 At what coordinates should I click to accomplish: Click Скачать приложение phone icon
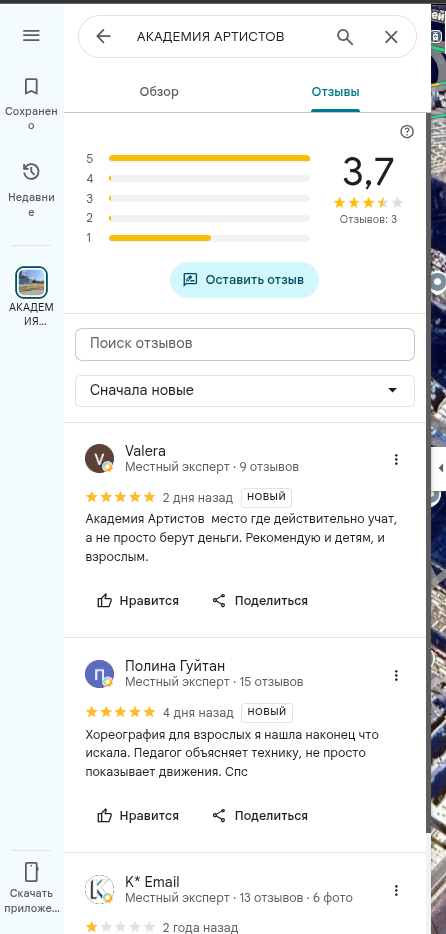click(x=31, y=871)
